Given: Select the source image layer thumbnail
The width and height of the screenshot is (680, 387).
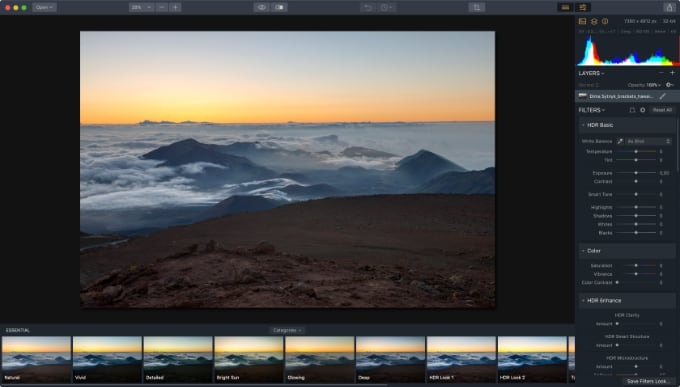Looking at the screenshot, I should 582,96.
